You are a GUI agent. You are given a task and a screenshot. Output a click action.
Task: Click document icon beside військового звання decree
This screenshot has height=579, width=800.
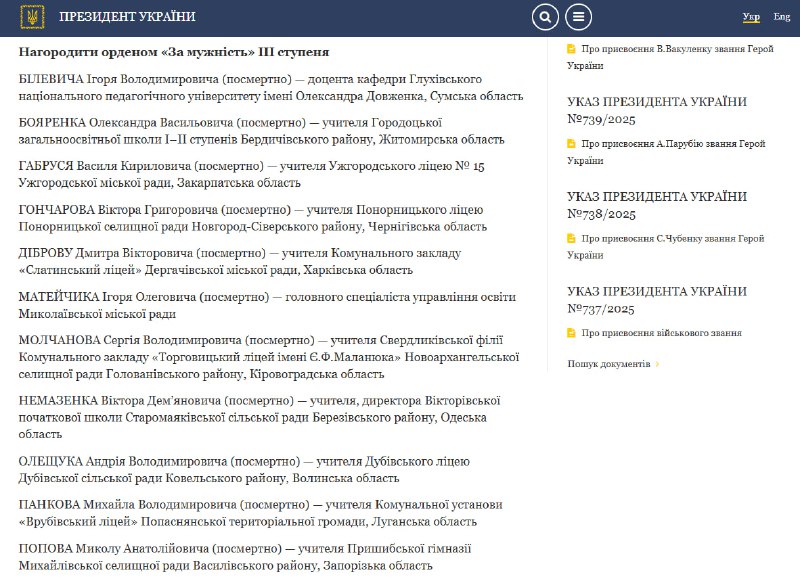pyautogui.click(x=571, y=333)
